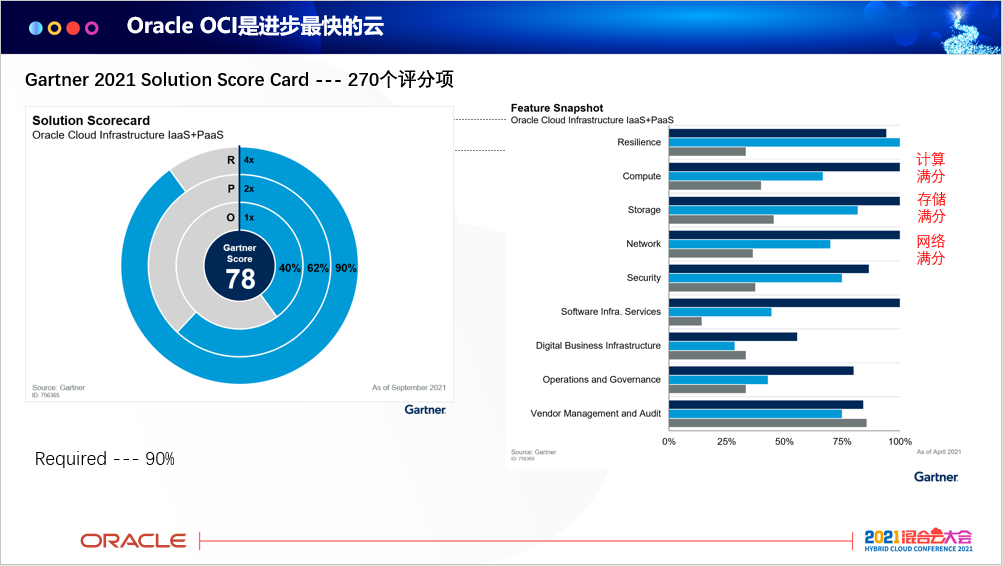Click the 'Solution Scorecard' chart title

[x=91, y=120]
